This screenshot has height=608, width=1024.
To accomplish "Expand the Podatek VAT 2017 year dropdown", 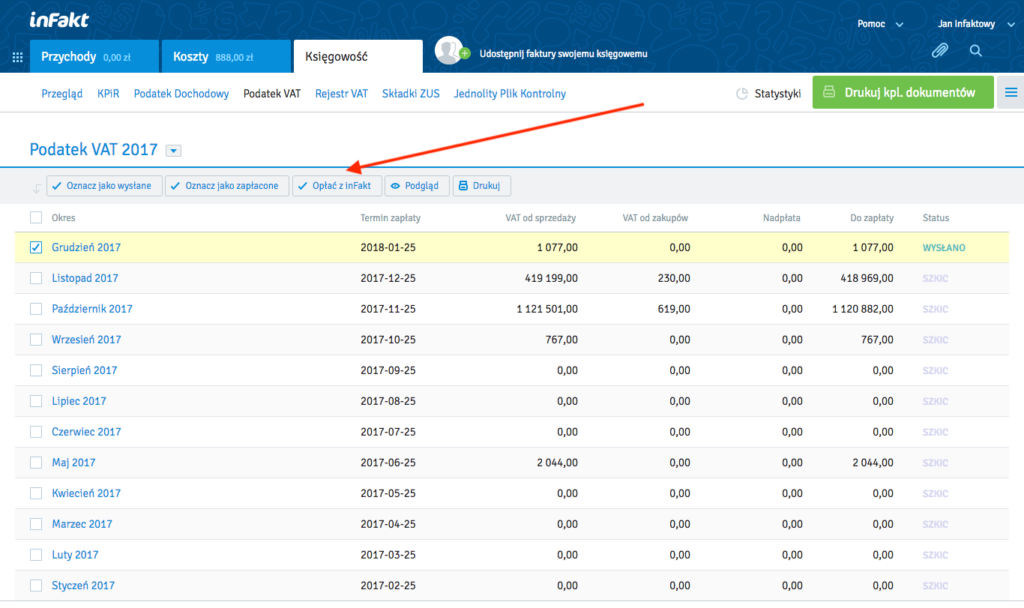I will [x=174, y=151].
